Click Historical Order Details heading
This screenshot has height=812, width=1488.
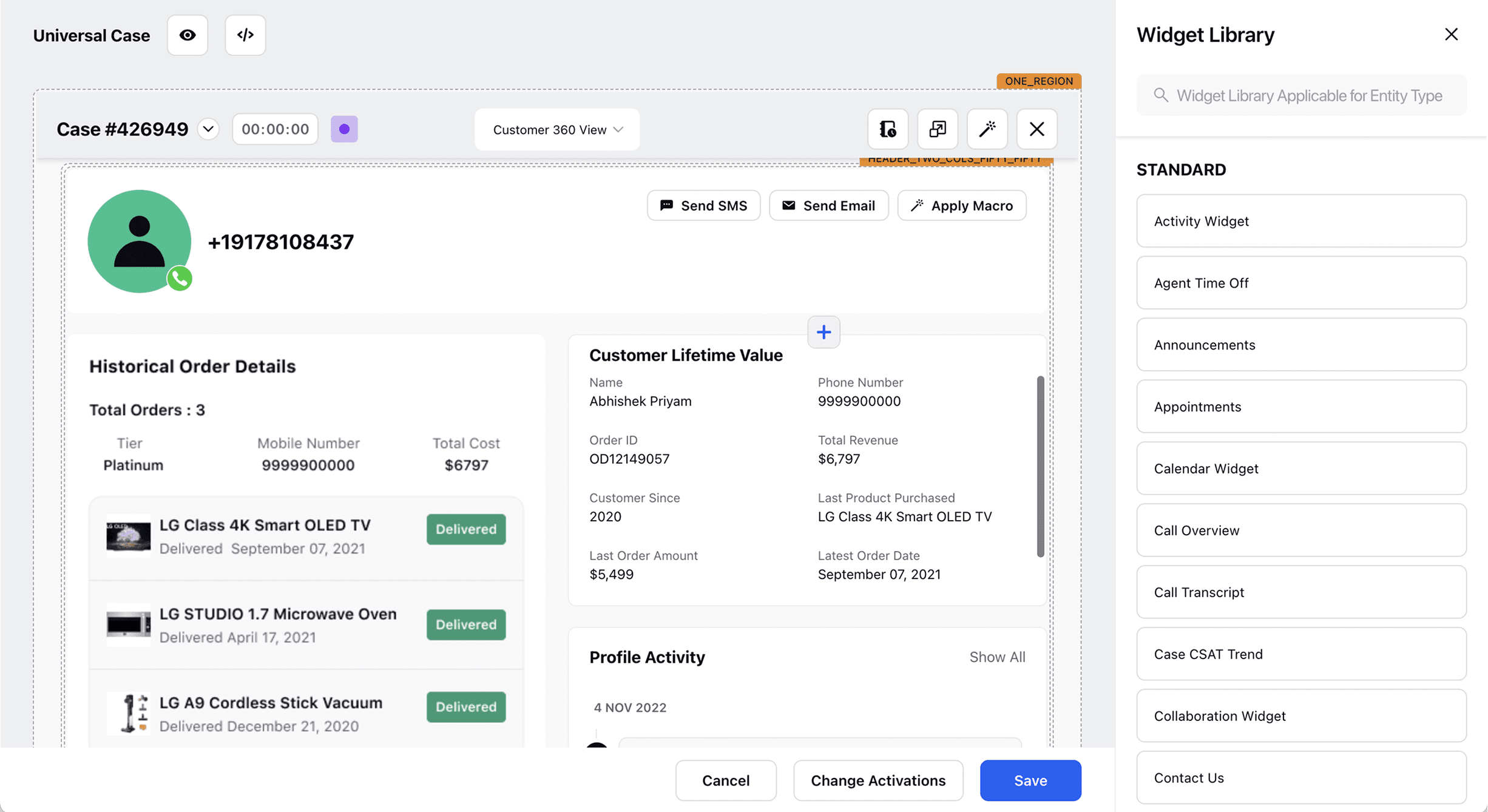(x=192, y=367)
